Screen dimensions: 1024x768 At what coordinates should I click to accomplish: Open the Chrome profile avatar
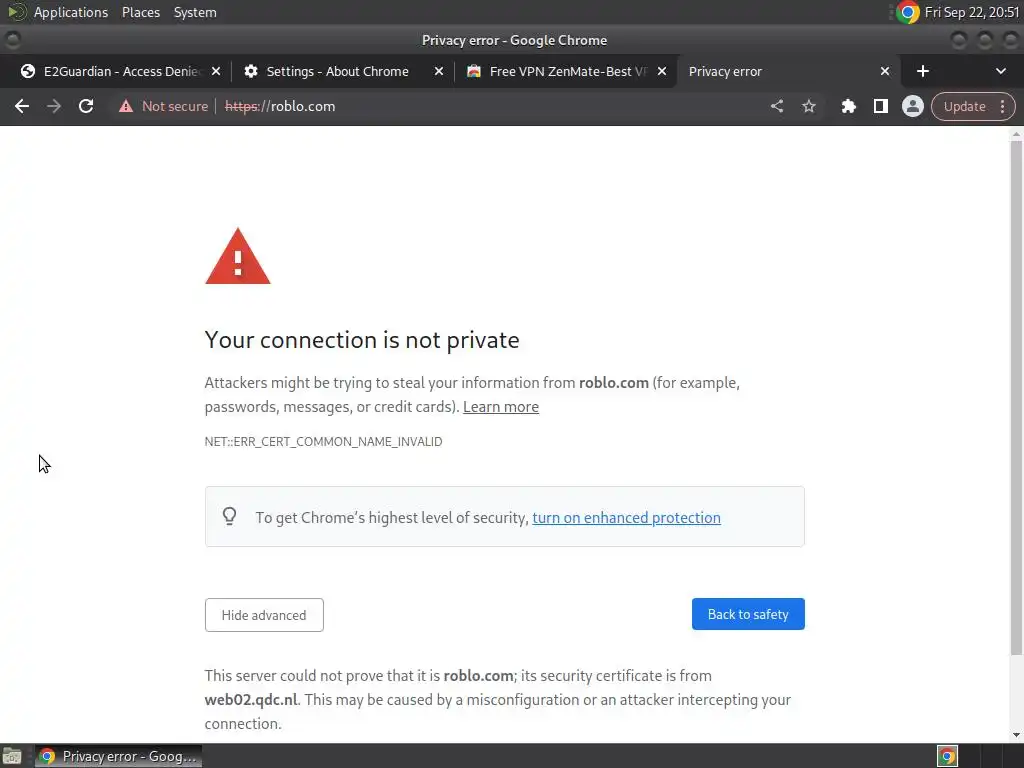coord(912,106)
